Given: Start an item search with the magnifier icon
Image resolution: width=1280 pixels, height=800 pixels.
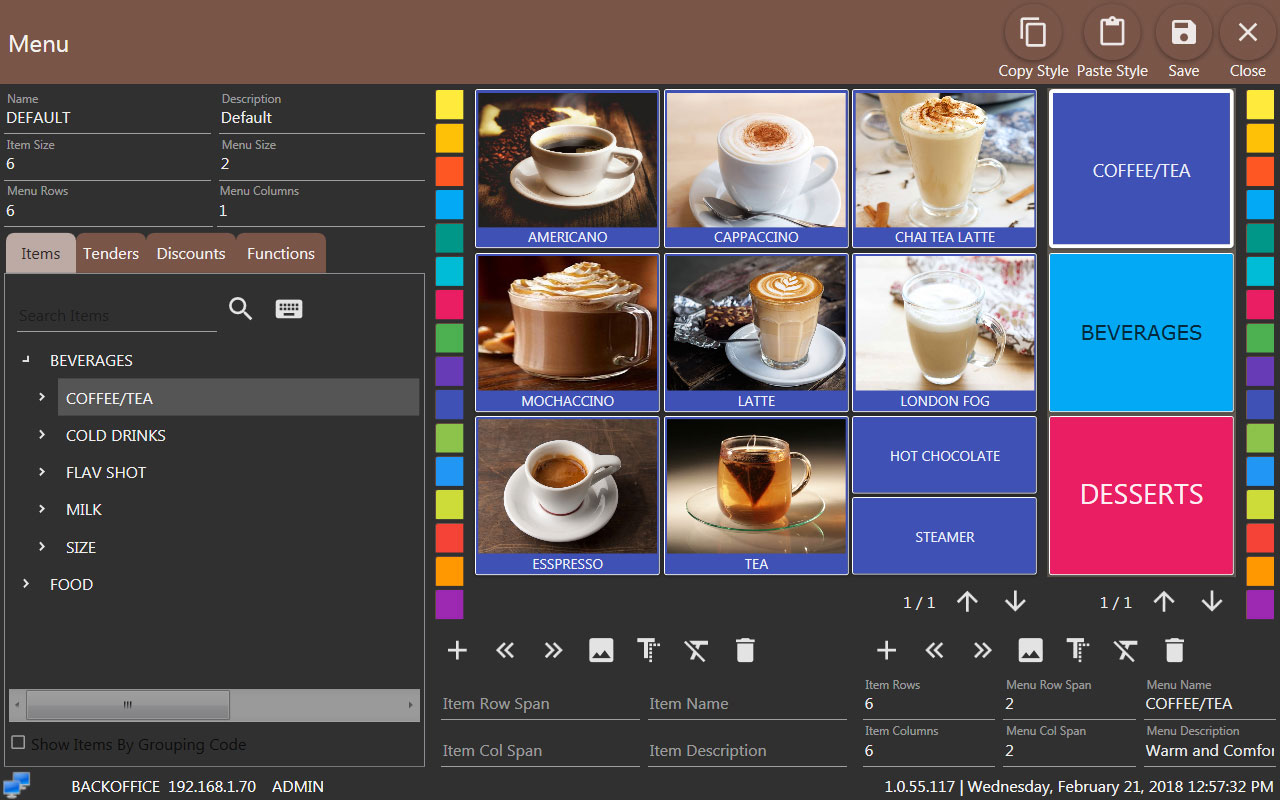Looking at the screenshot, I should 240,308.
